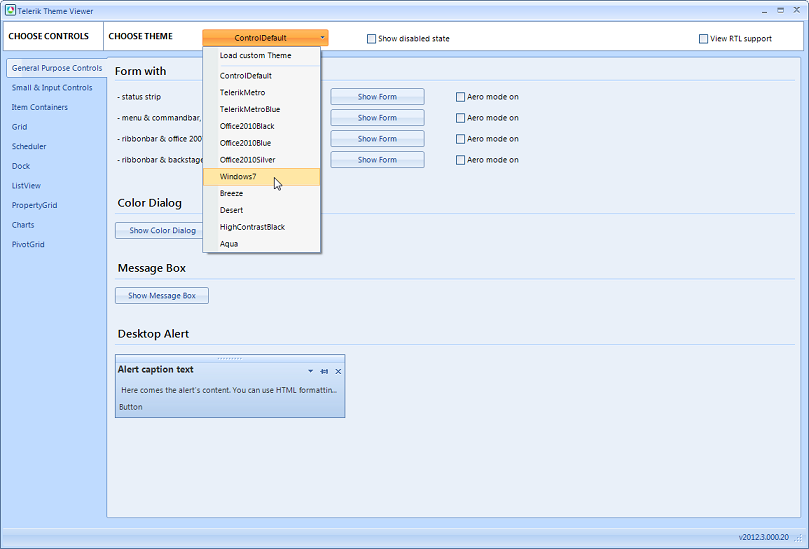Click Show Form for status strip
This screenshot has height=549, width=809.
pyautogui.click(x=377, y=97)
